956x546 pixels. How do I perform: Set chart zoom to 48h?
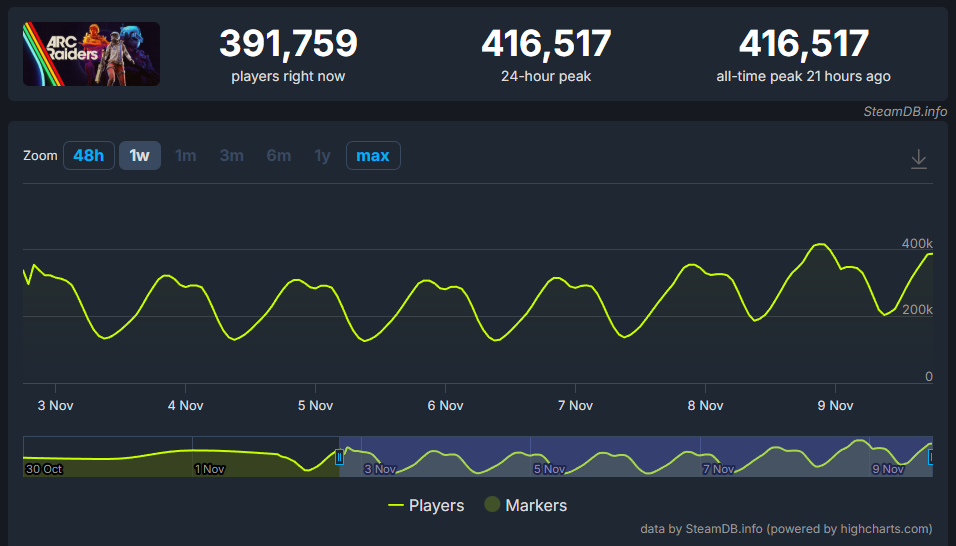(x=88, y=155)
